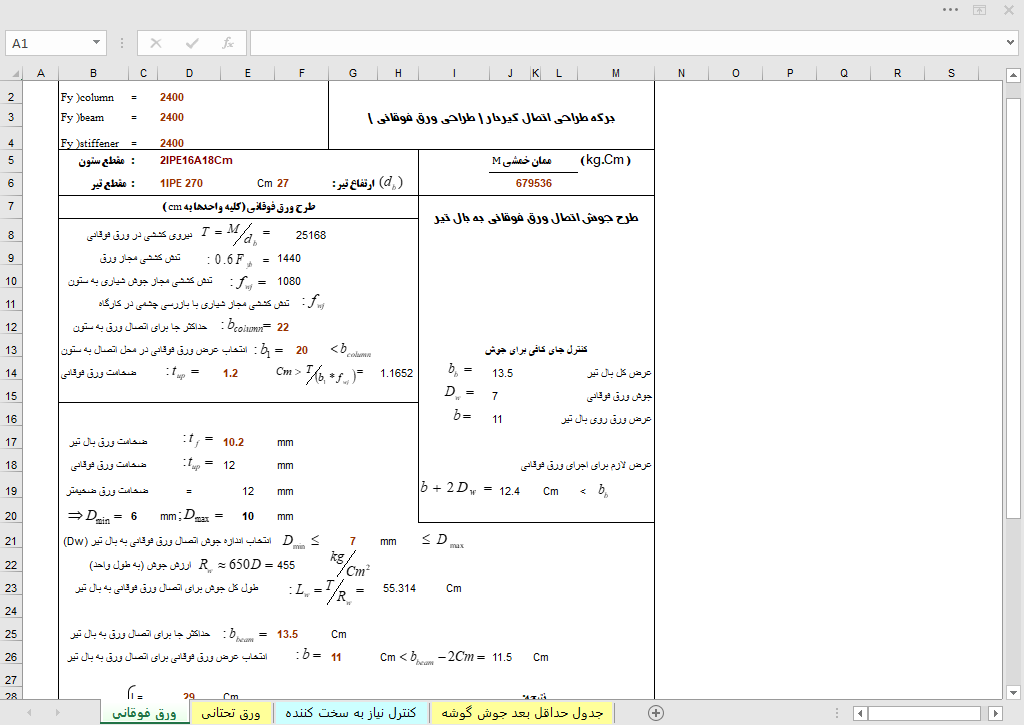Select column A header
Viewport: 1024px width, 725px height.
click(40, 73)
